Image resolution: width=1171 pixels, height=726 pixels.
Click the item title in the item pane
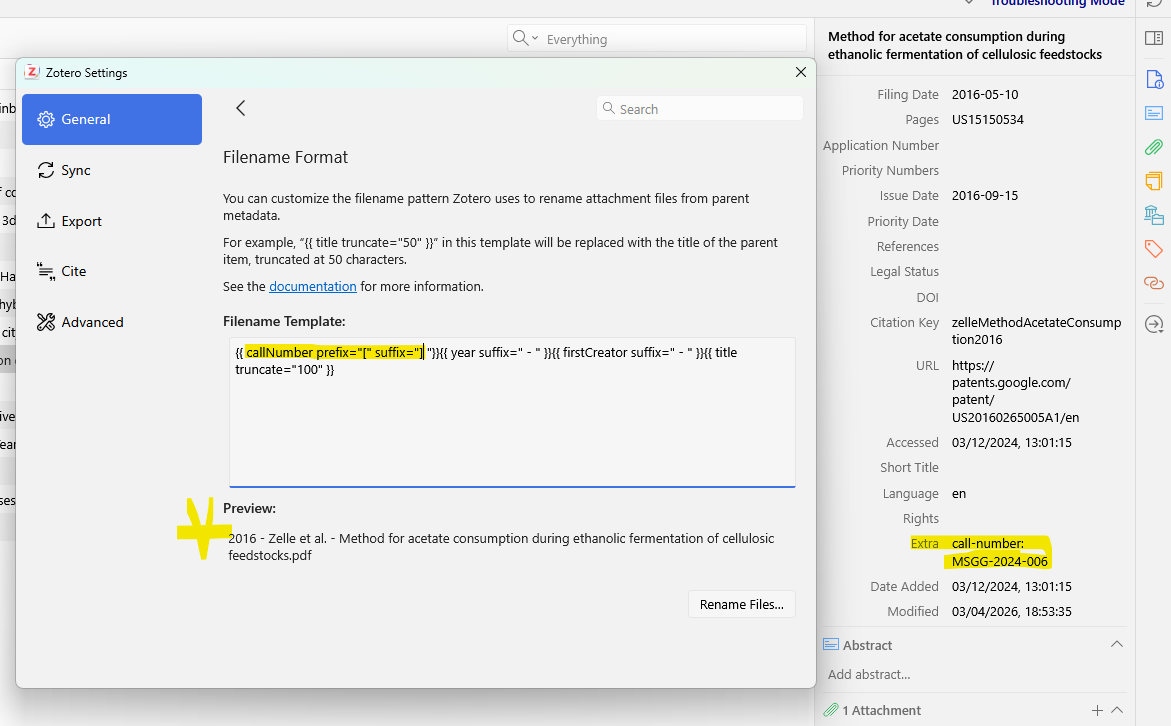(964, 46)
